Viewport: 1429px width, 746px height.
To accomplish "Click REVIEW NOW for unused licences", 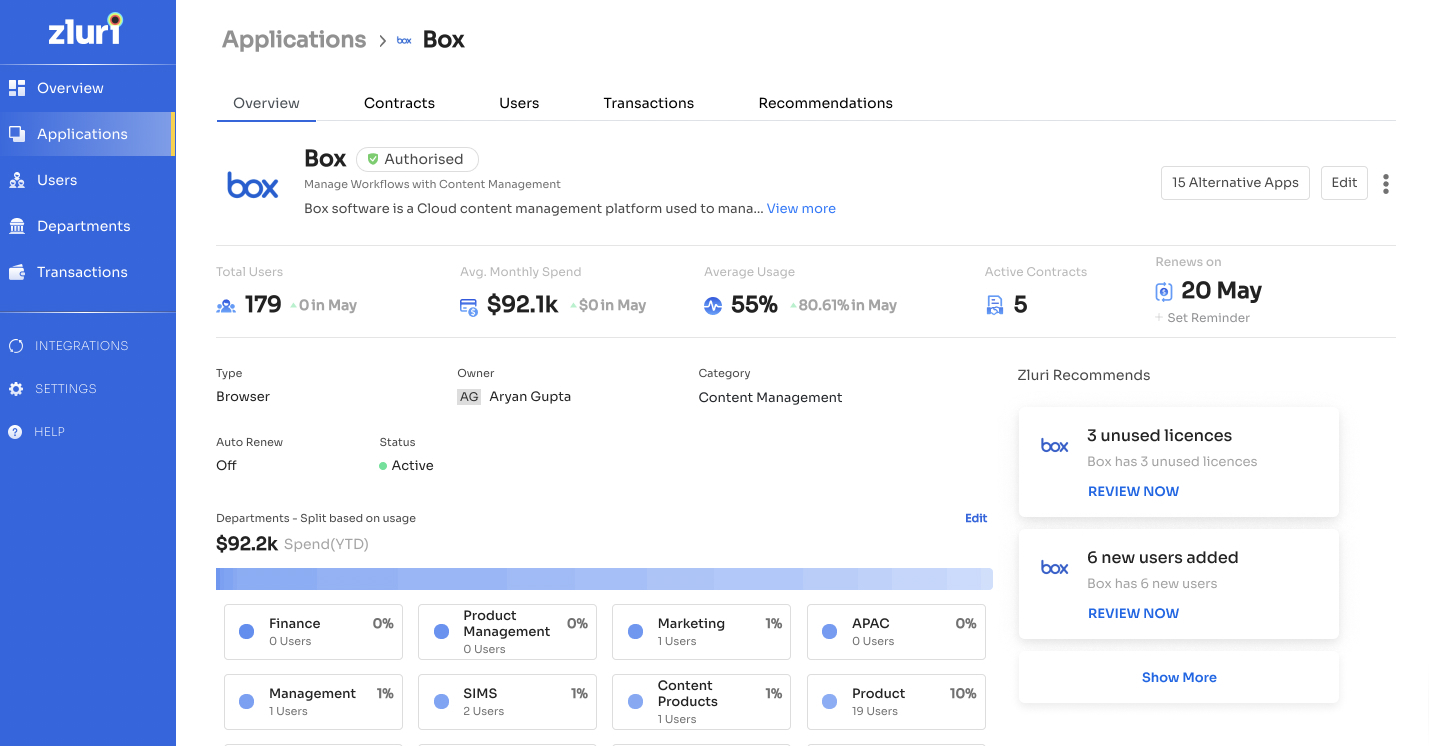I will click(1133, 491).
